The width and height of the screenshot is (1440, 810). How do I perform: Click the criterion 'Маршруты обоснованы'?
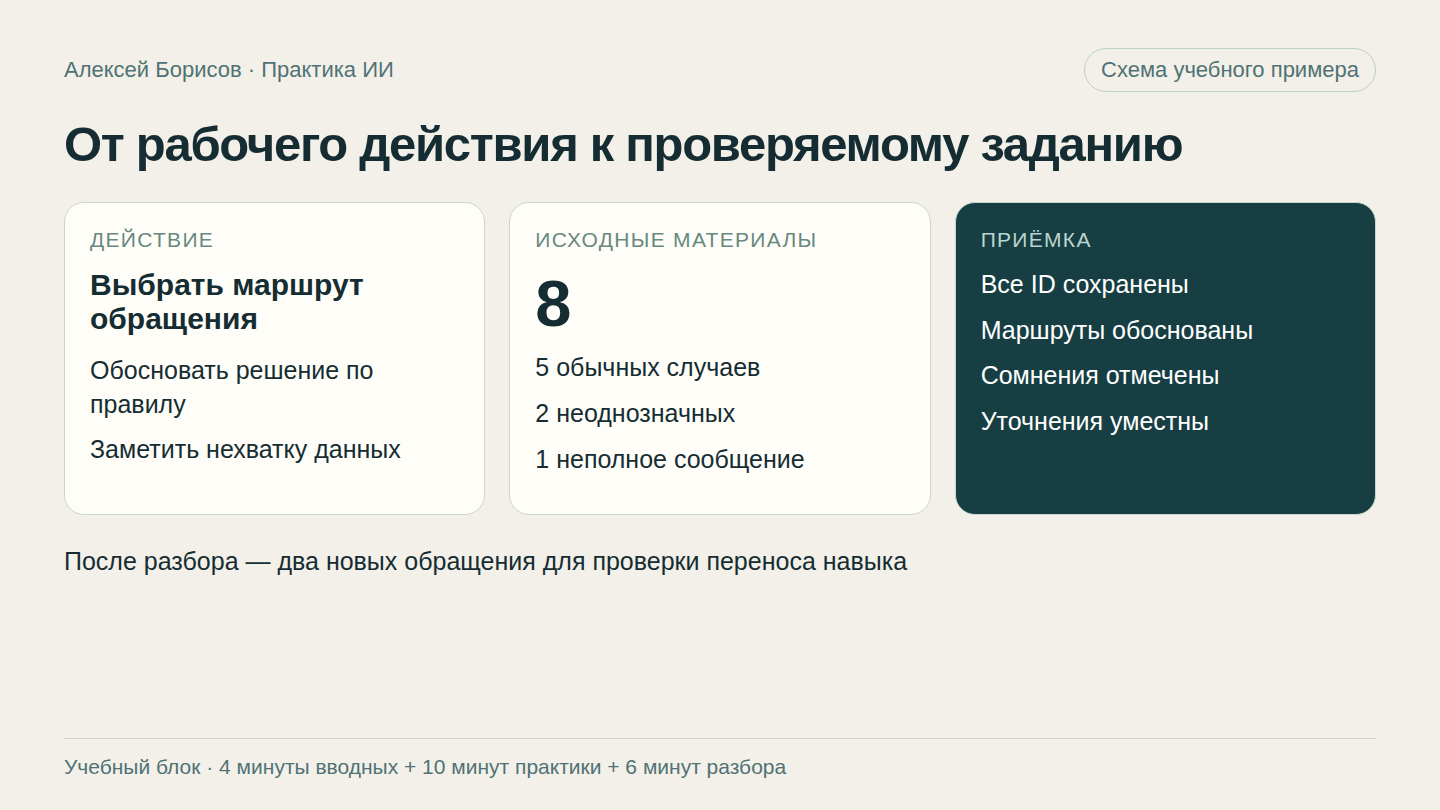(1117, 331)
